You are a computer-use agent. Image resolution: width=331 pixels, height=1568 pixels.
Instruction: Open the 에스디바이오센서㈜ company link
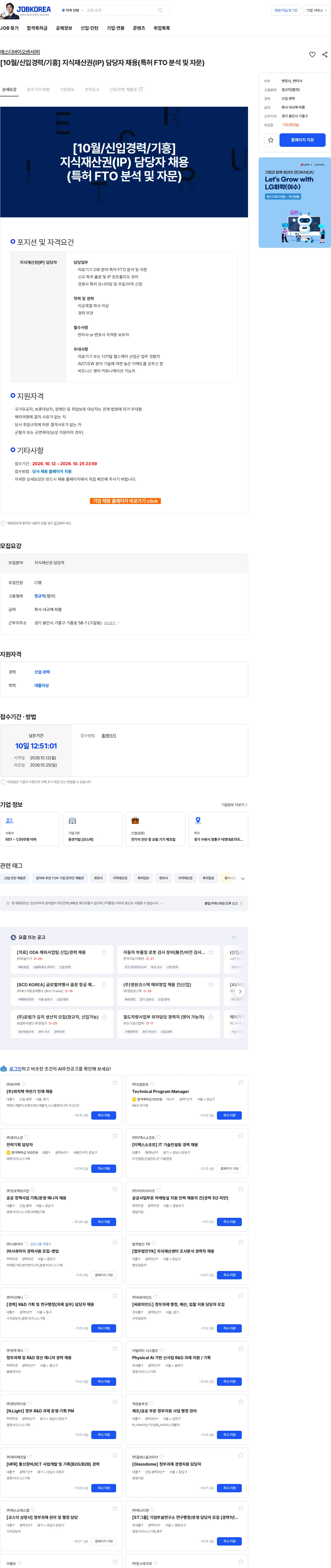pos(20,52)
